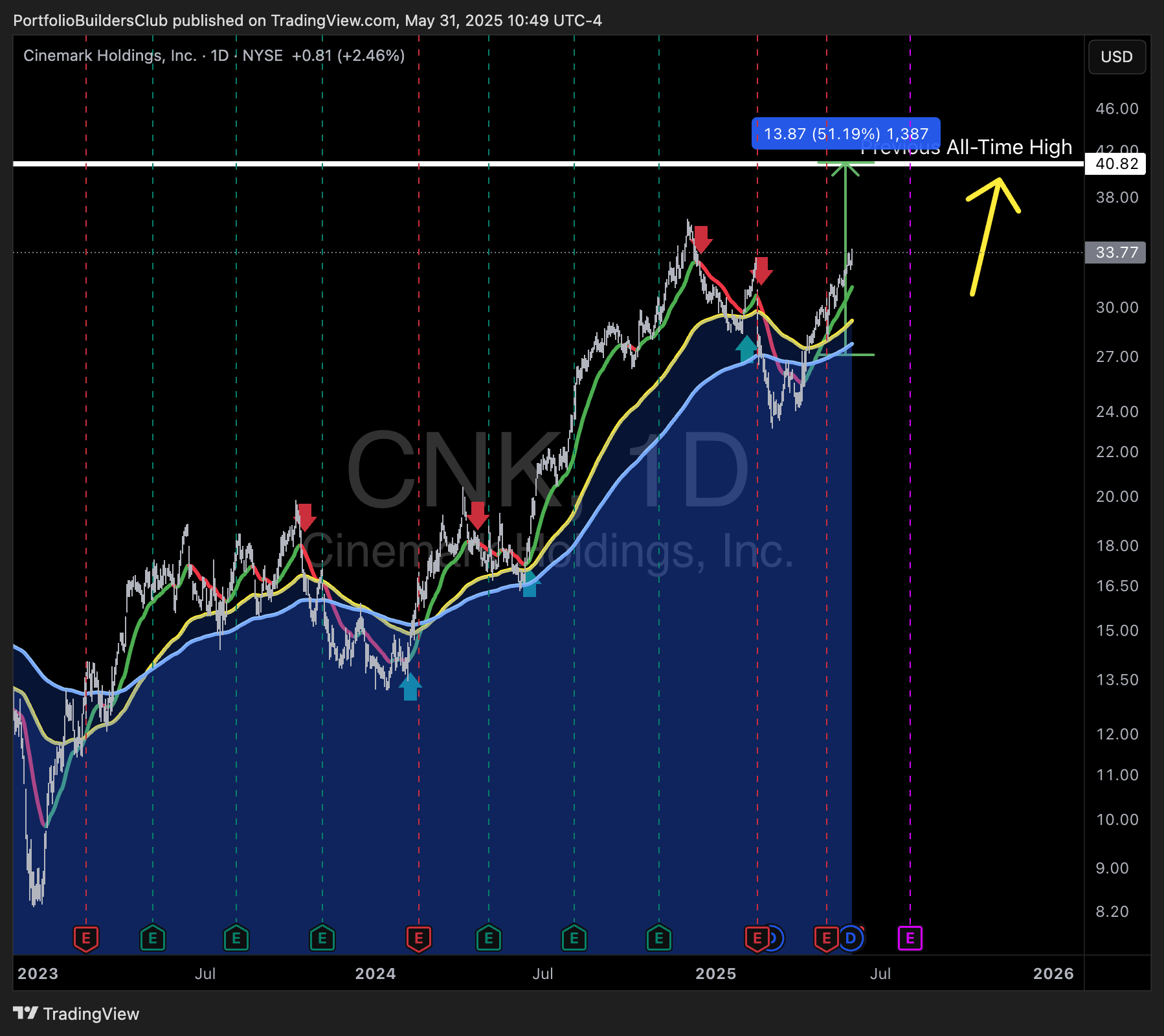Open the USD currency selector
Screen dimensions: 1164x1036
[x=1117, y=57]
